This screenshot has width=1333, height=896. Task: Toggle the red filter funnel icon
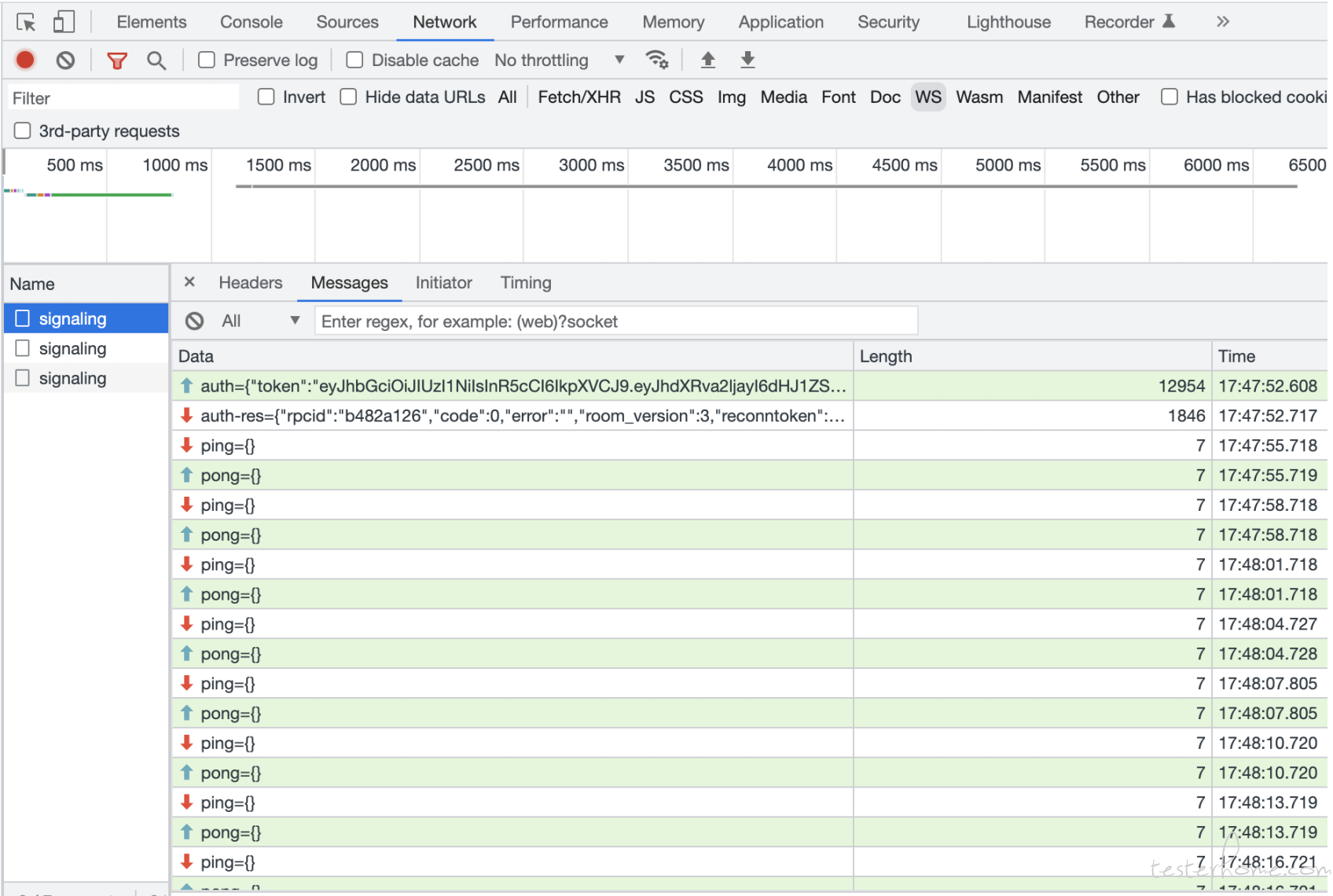tap(117, 60)
